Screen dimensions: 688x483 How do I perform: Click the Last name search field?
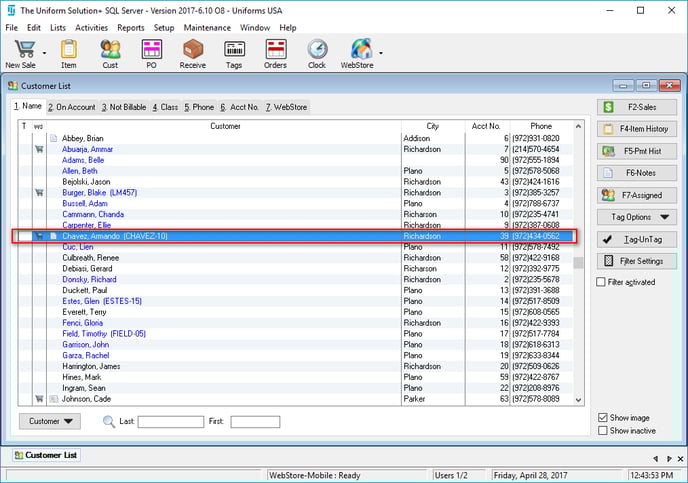170,422
